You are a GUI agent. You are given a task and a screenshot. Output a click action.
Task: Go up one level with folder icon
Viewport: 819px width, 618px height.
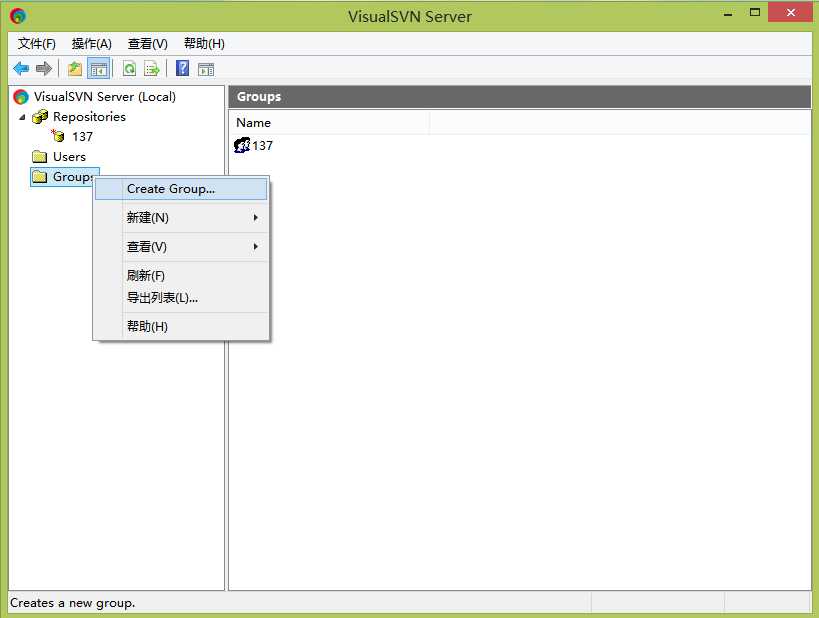(x=75, y=68)
